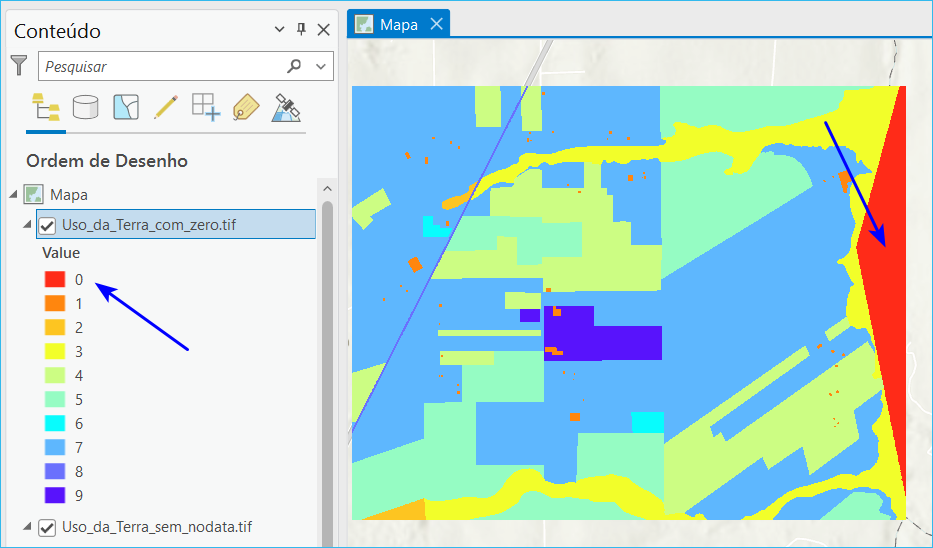Click the mint swatch for value 5
The width and height of the screenshot is (933, 548).
55,399
